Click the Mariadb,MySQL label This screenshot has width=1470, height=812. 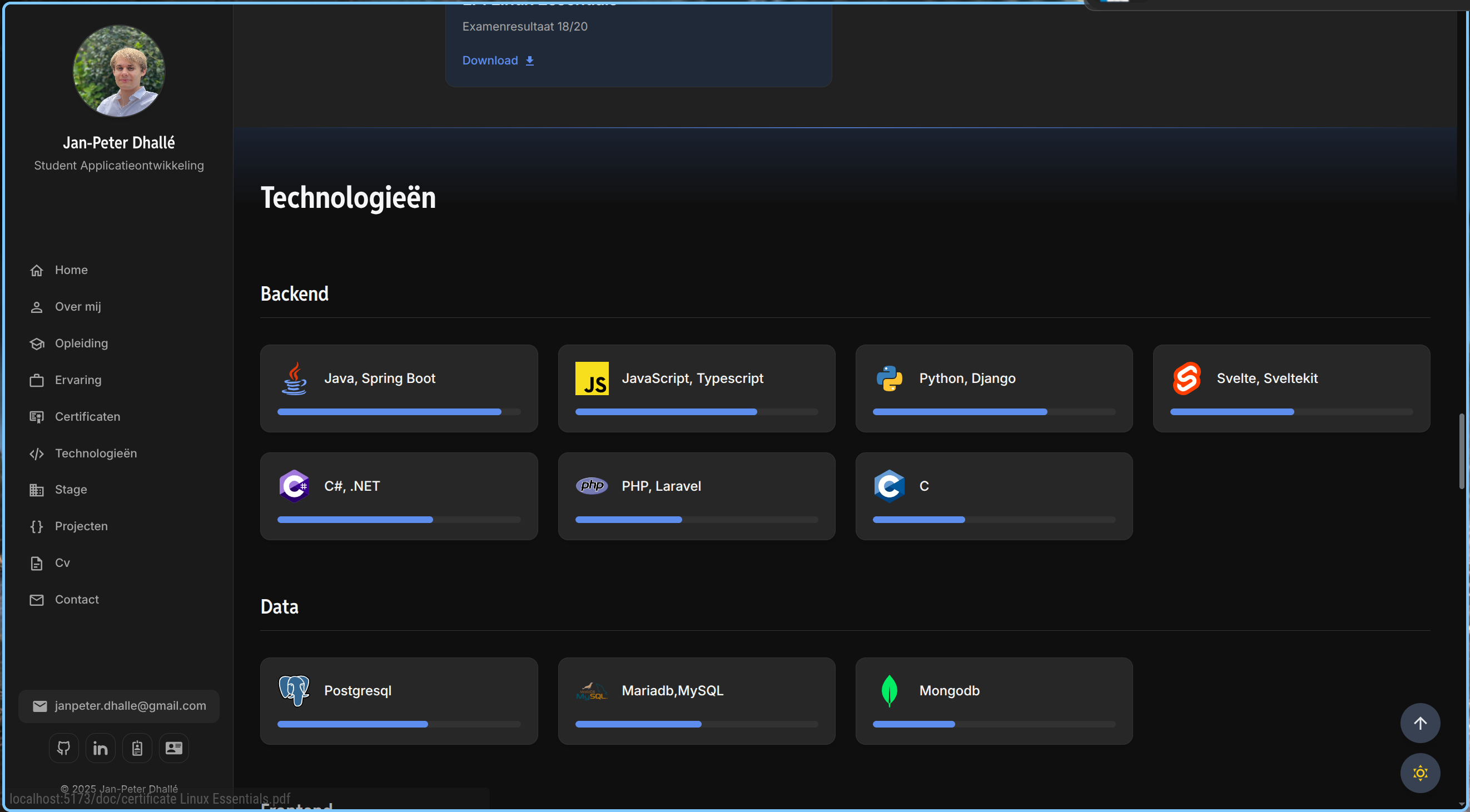672,690
